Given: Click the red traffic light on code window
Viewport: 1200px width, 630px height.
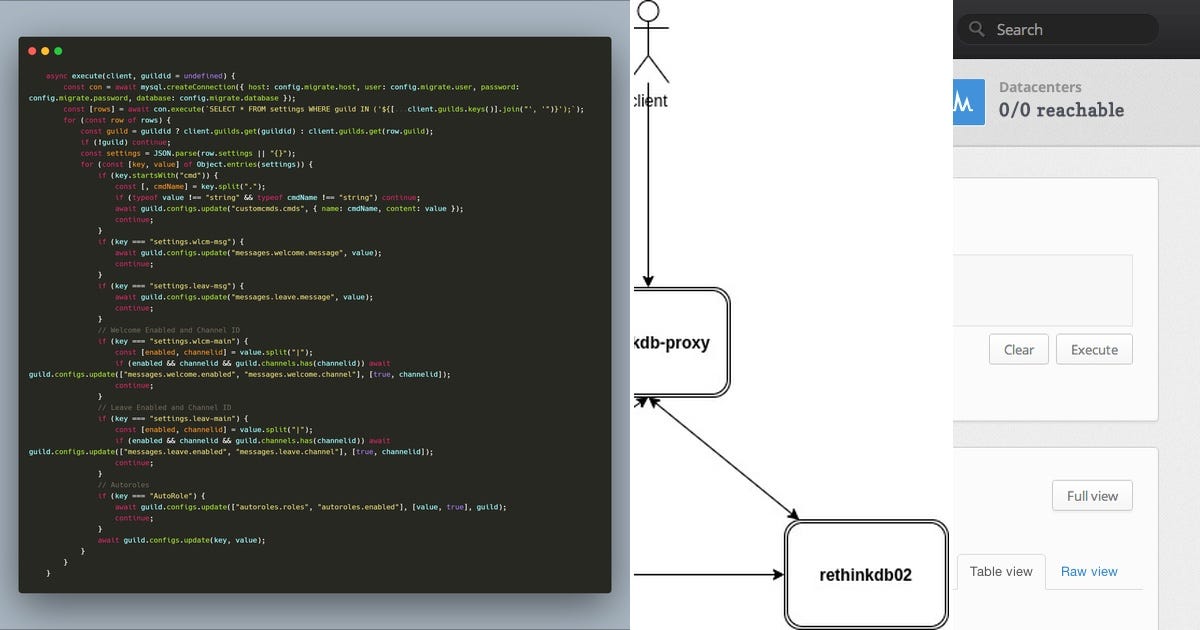Looking at the screenshot, I should (x=32, y=49).
